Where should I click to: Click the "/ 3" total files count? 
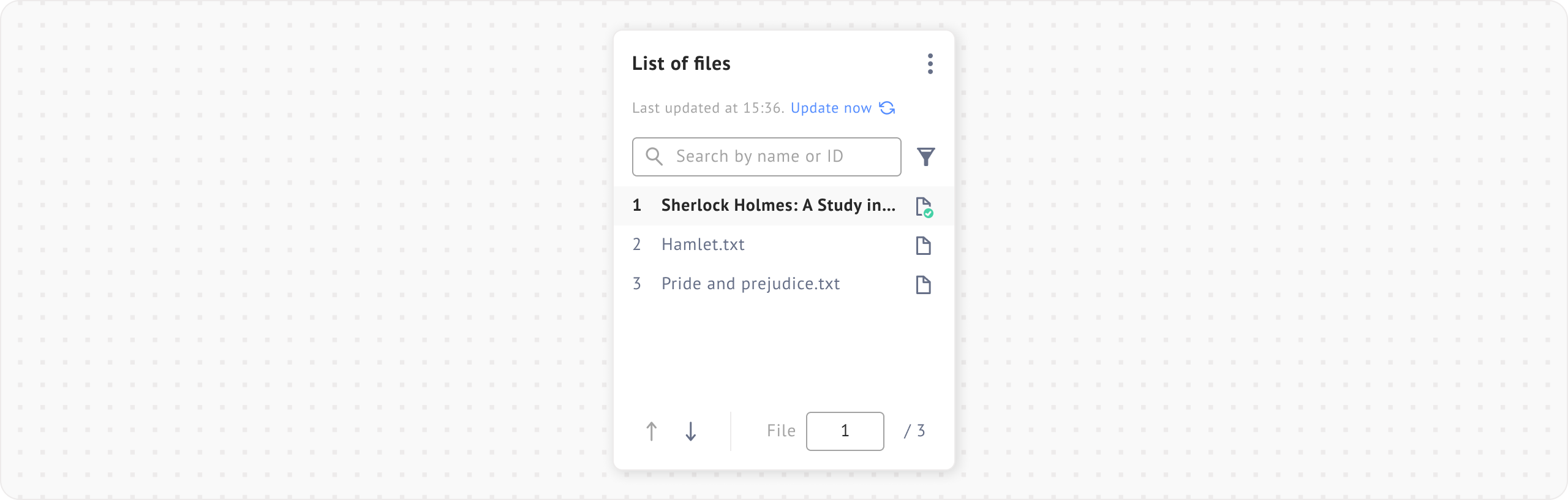pyautogui.click(x=914, y=431)
